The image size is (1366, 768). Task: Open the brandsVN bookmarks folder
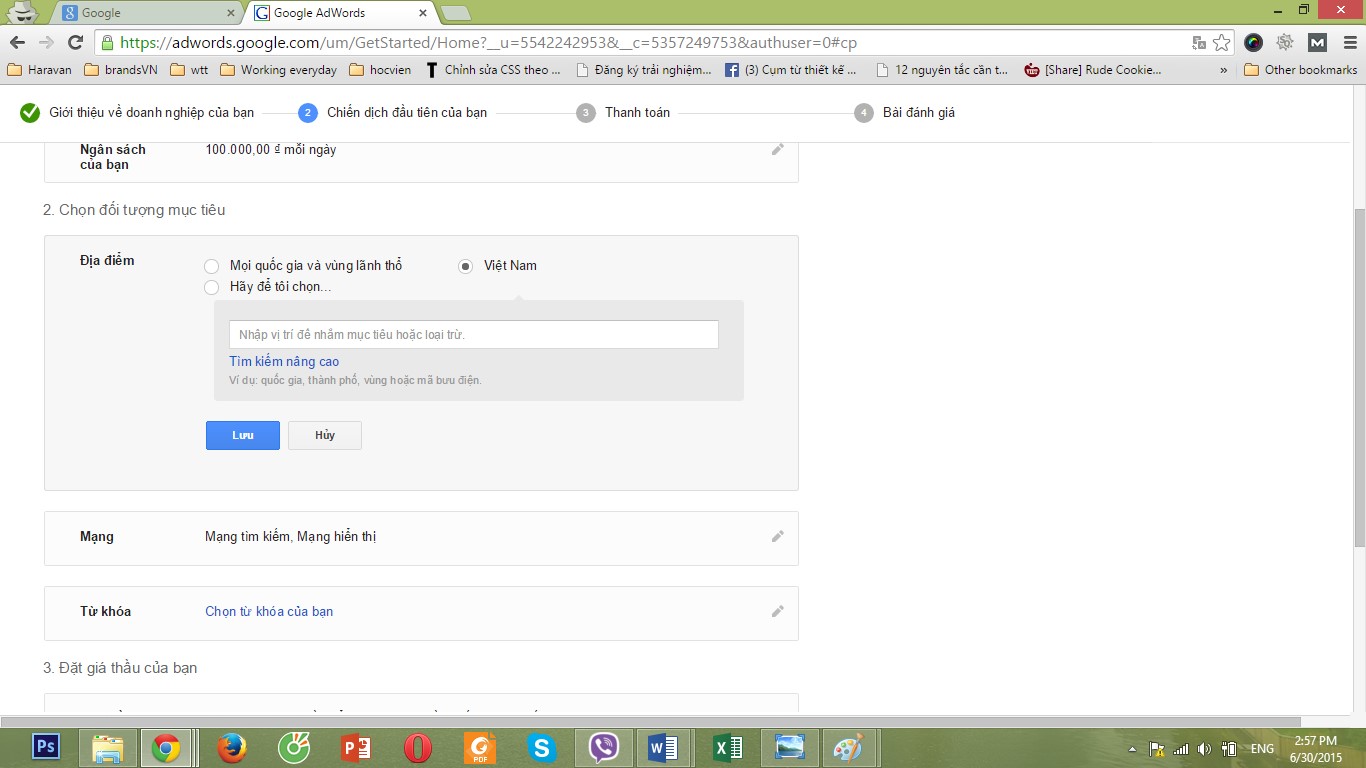tap(121, 70)
